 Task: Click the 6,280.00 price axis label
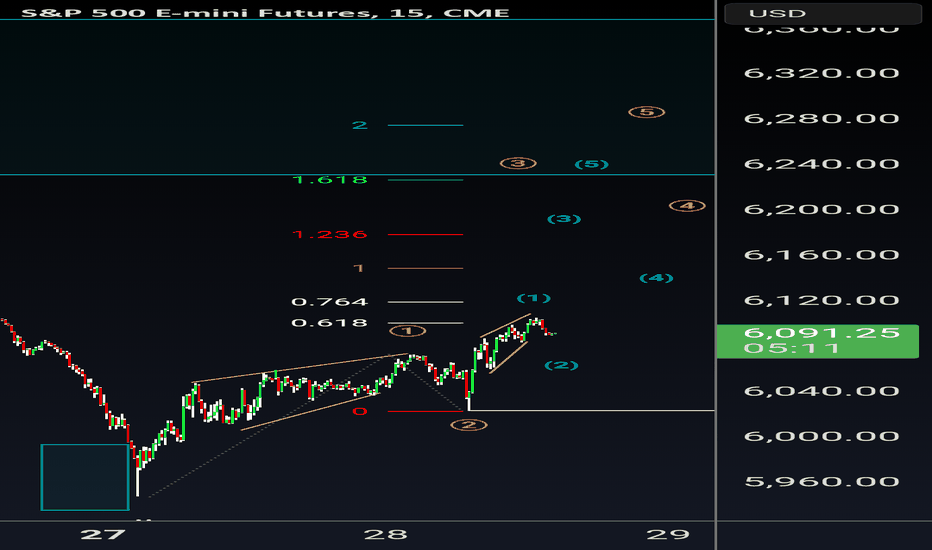coord(821,118)
